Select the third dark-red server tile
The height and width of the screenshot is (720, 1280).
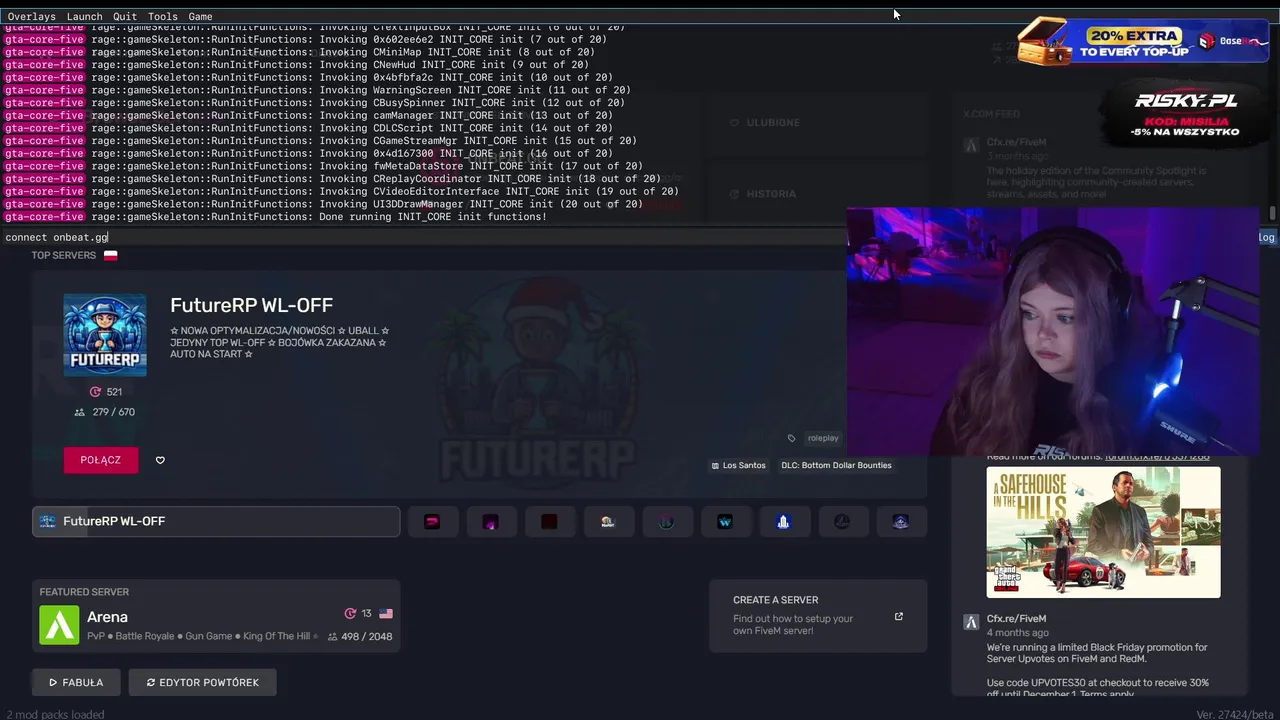pos(549,521)
